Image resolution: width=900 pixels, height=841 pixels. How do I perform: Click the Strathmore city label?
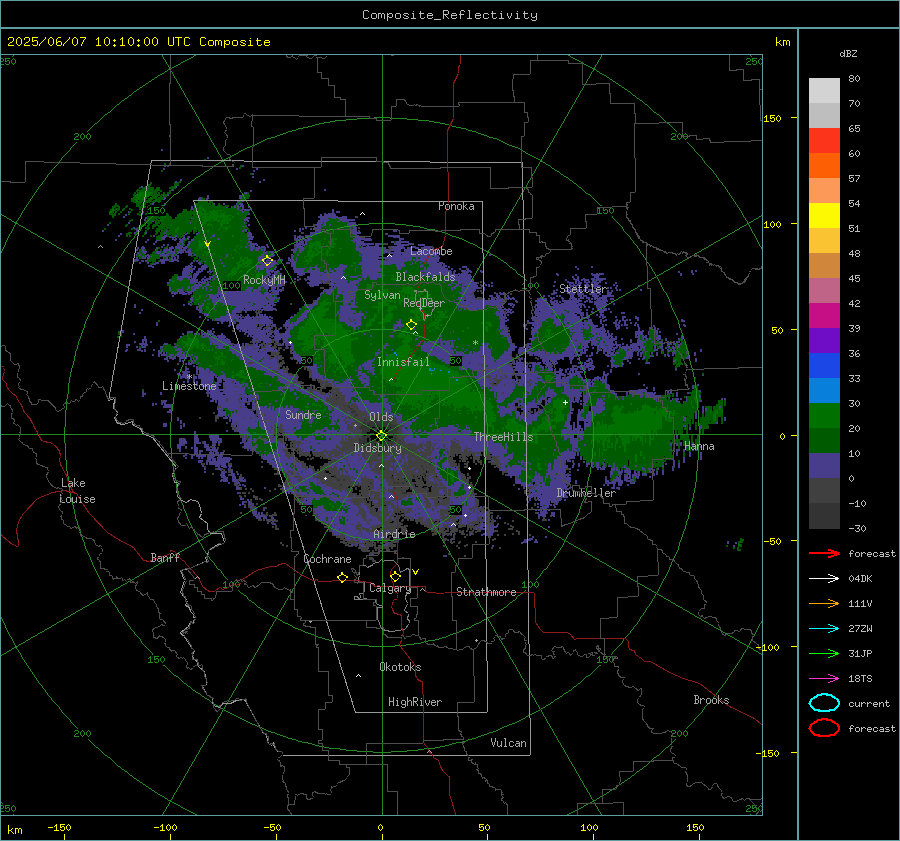[486, 592]
